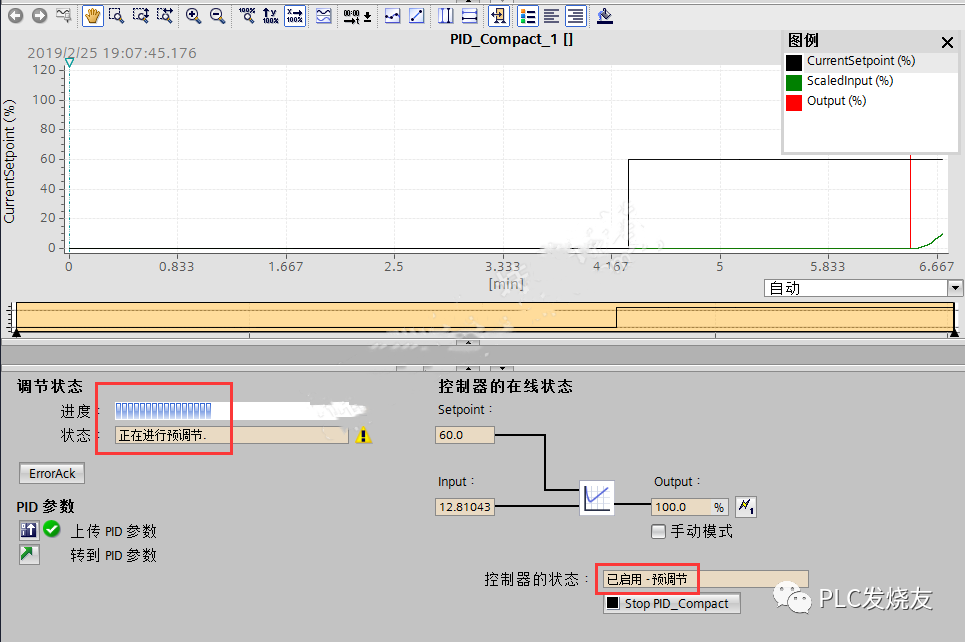The height and width of the screenshot is (642, 965).
Task: Click the change background color bucket icon
Action: tap(605, 15)
